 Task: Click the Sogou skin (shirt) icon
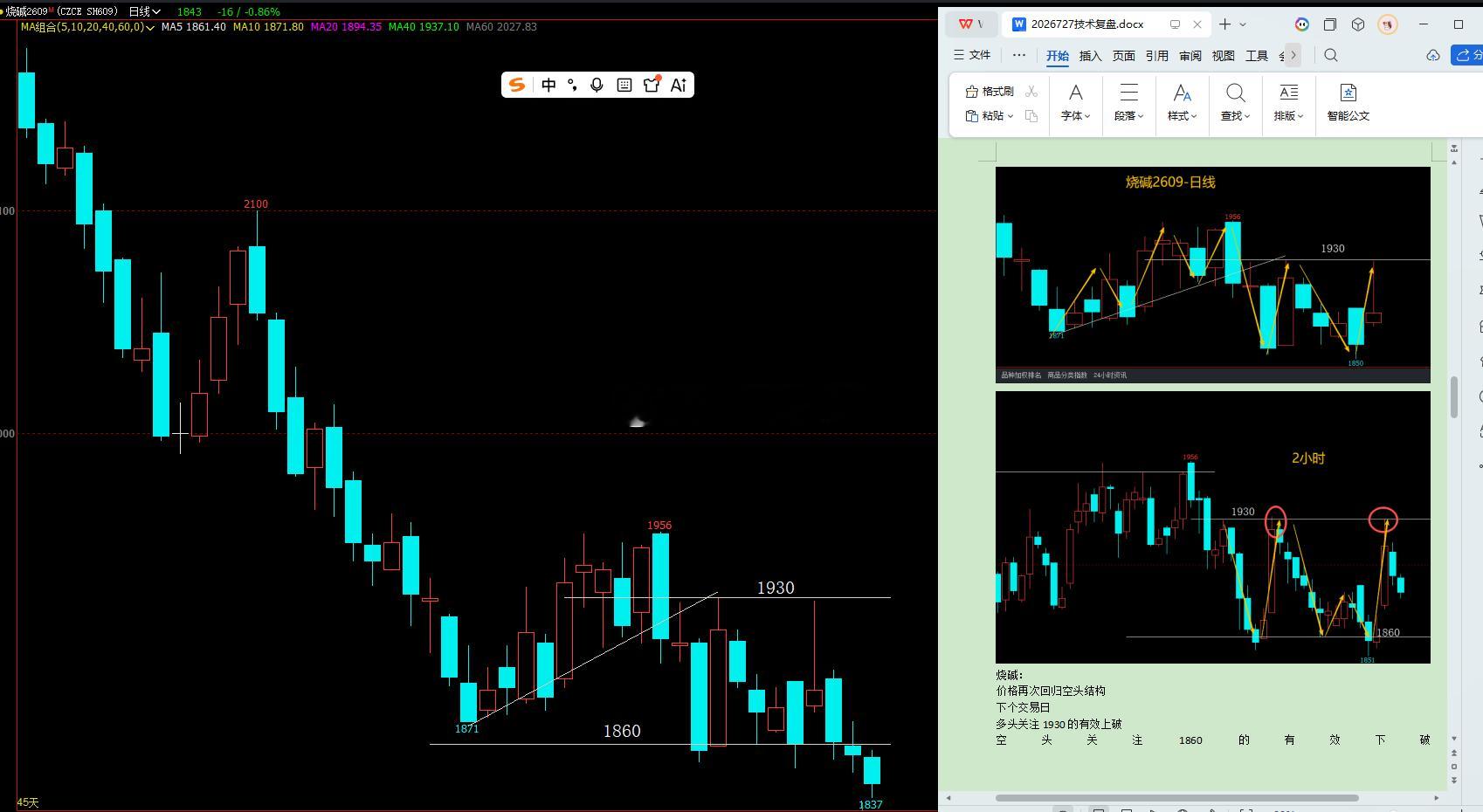click(x=651, y=85)
